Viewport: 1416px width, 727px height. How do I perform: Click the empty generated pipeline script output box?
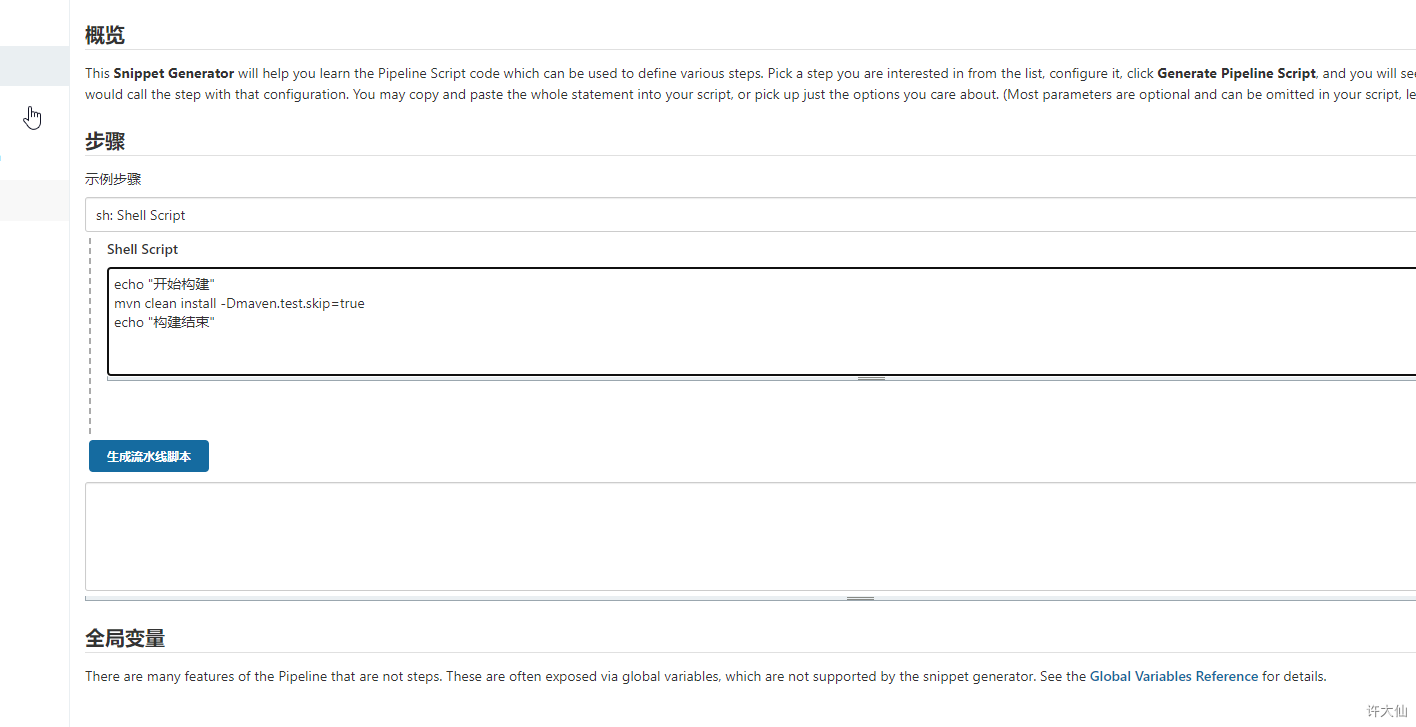750,537
